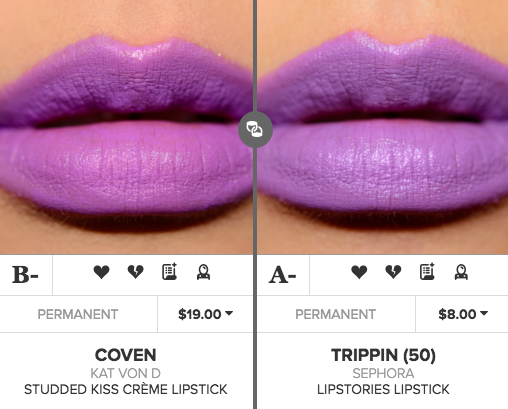Click the Trippin lip swatch photo
This screenshot has height=409, width=508.
(383, 127)
